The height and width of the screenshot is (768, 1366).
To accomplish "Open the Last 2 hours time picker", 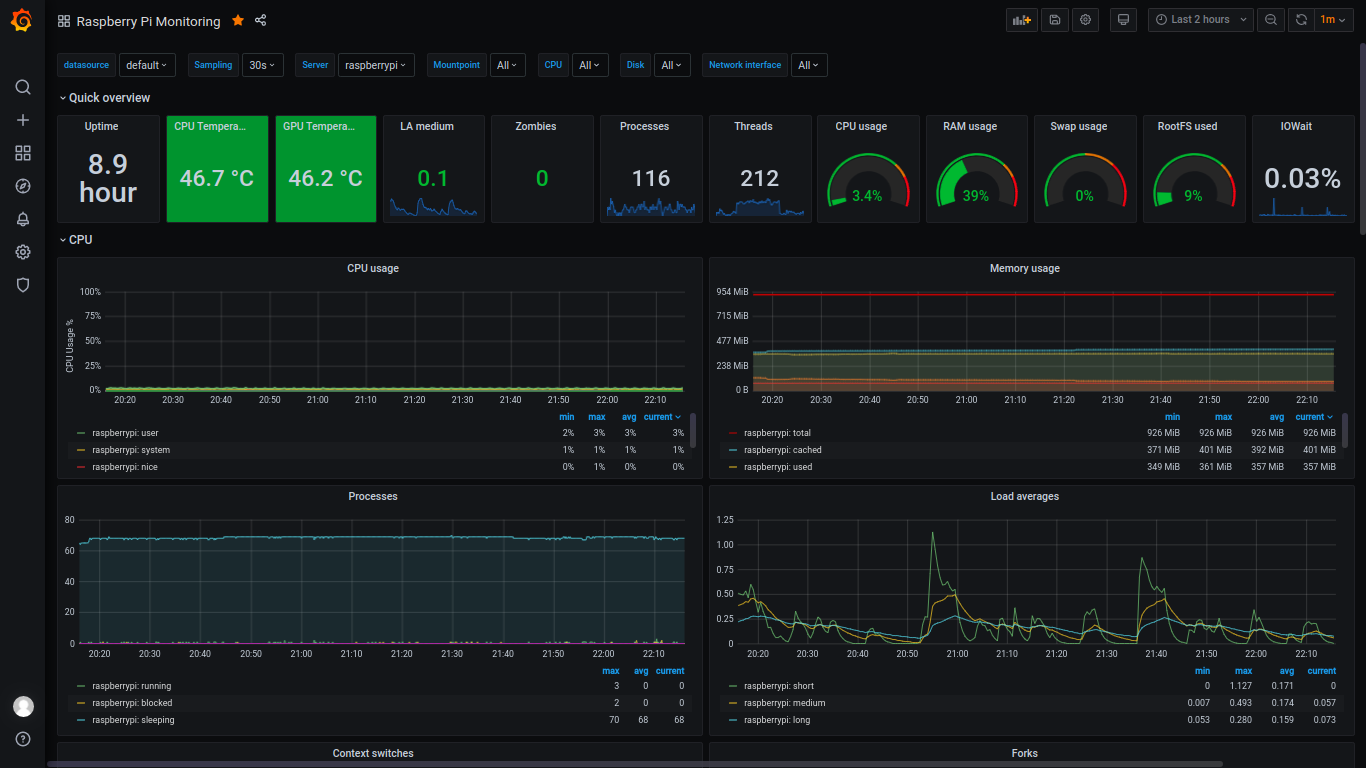I will tap(1201, 20).
